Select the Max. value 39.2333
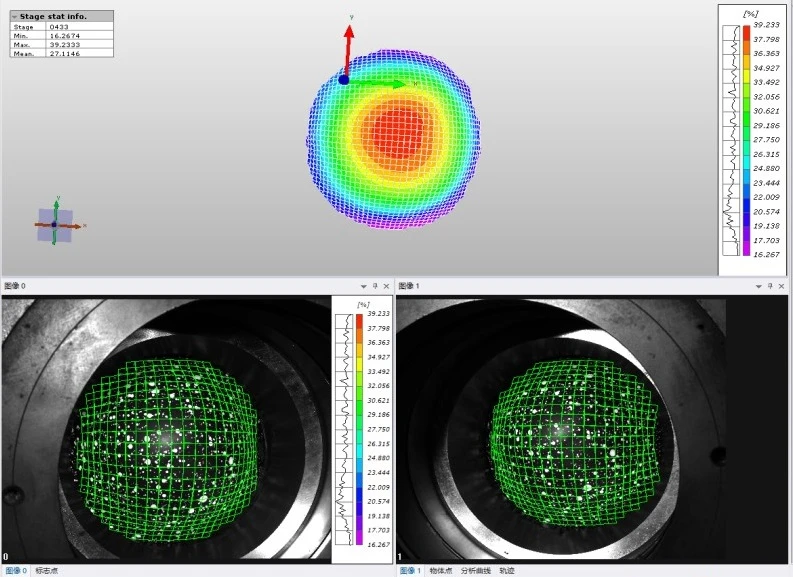Screen dimensions: 793x577 65,45
